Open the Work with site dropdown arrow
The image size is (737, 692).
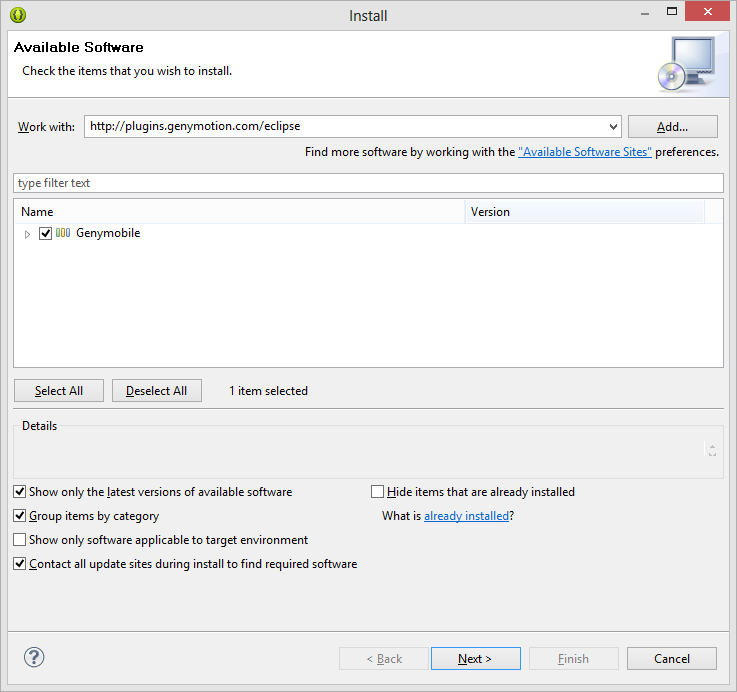pyautogui.click(x=613, y=126)
